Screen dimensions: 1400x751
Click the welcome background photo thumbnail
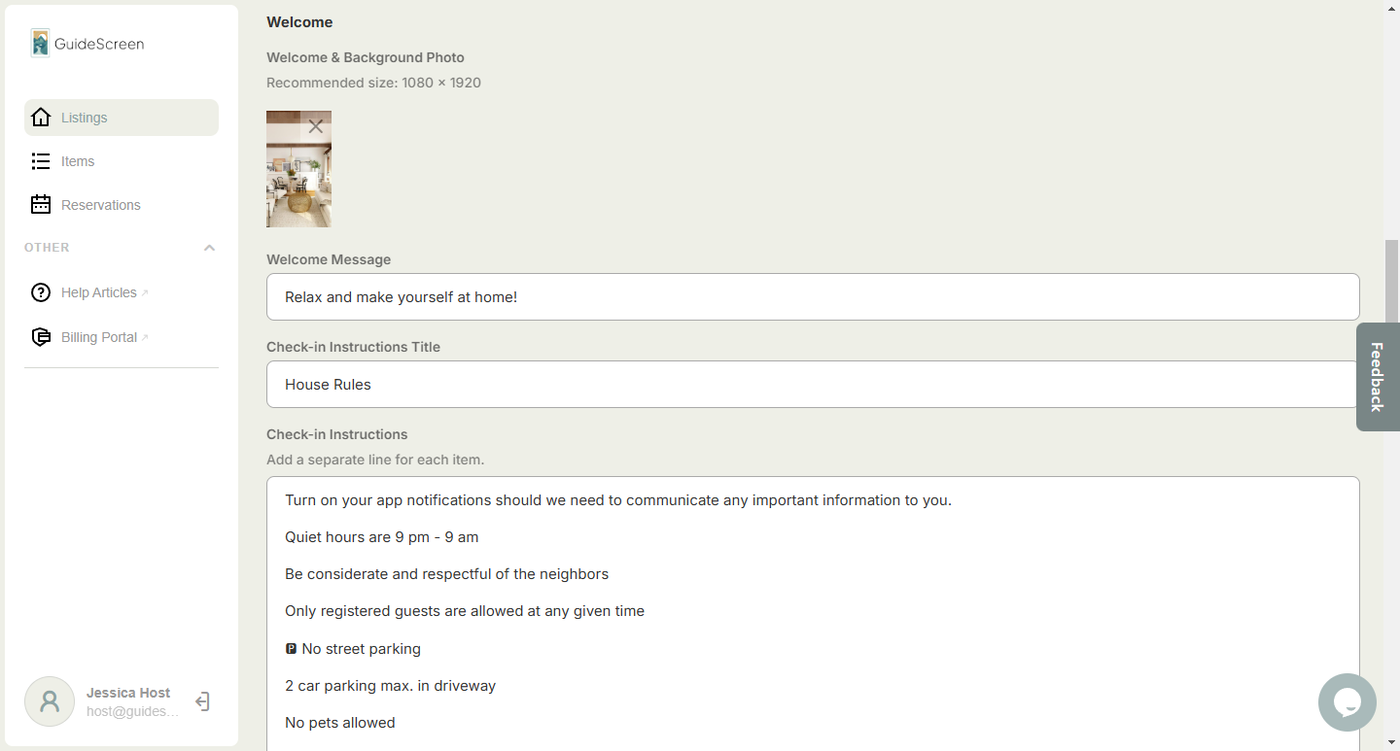tap(298, 180)
